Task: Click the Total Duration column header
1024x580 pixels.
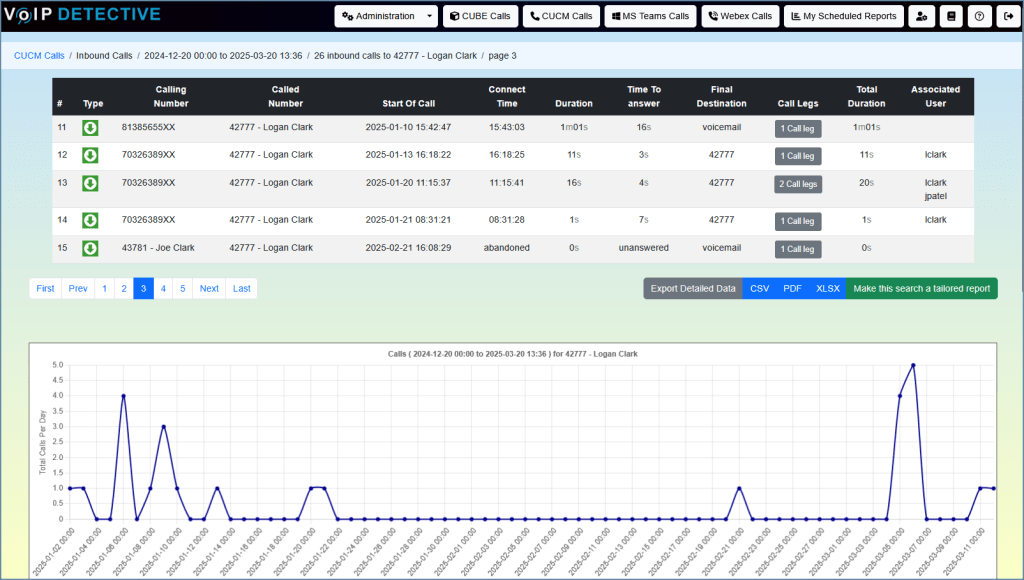Action: point(867,96)
